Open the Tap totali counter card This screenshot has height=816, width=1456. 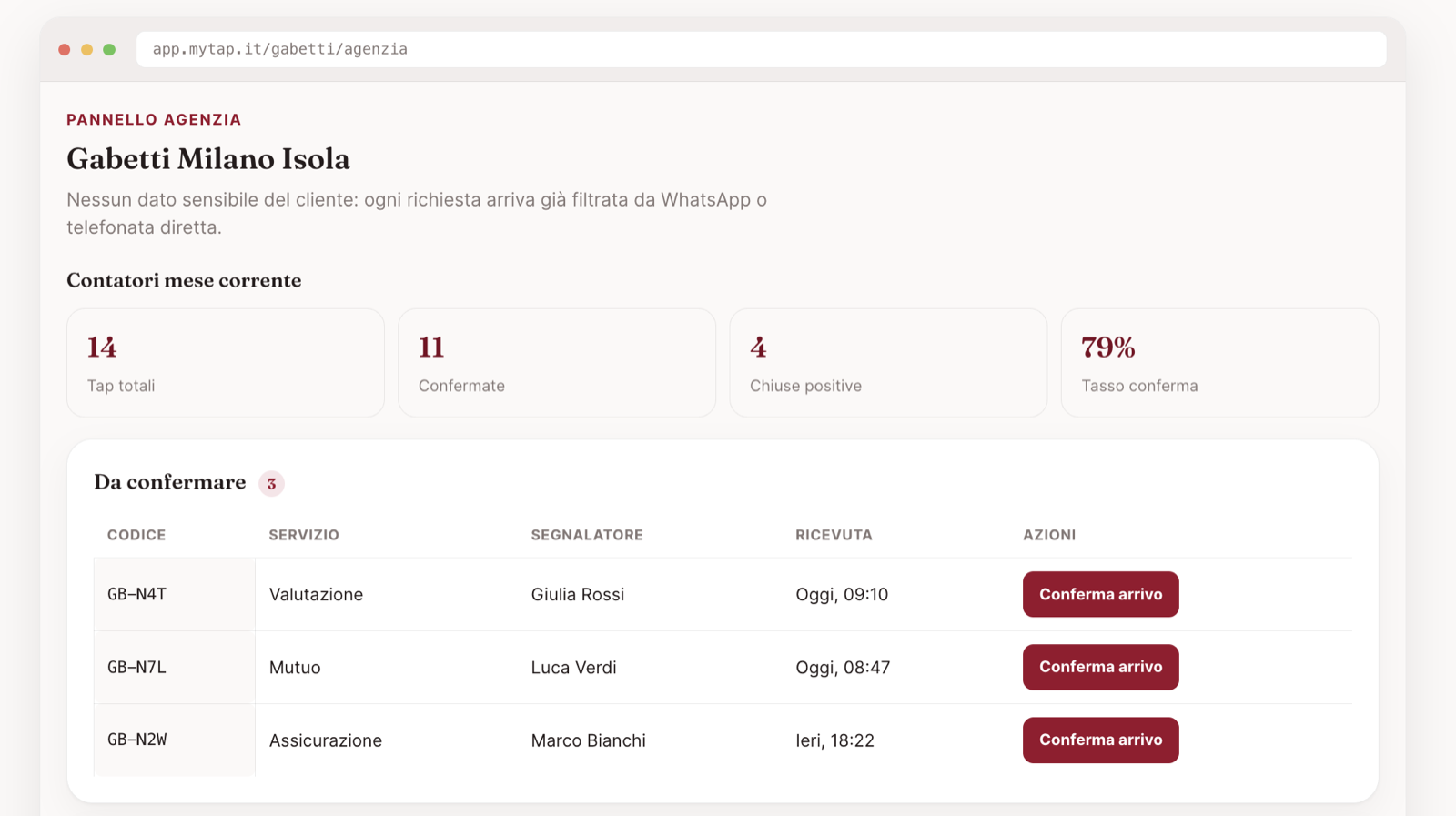(226, 363)
